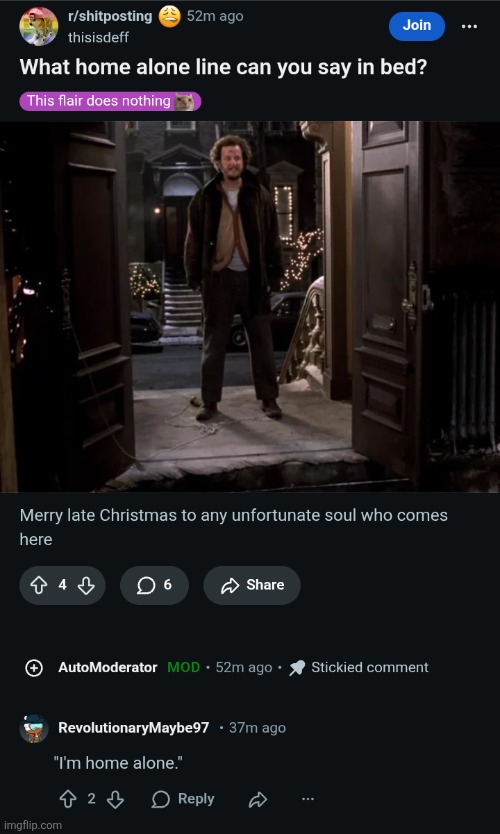Visit user thisisdeff's profile
The width and height of the screenshot is (500, 834).
point(98,38)
